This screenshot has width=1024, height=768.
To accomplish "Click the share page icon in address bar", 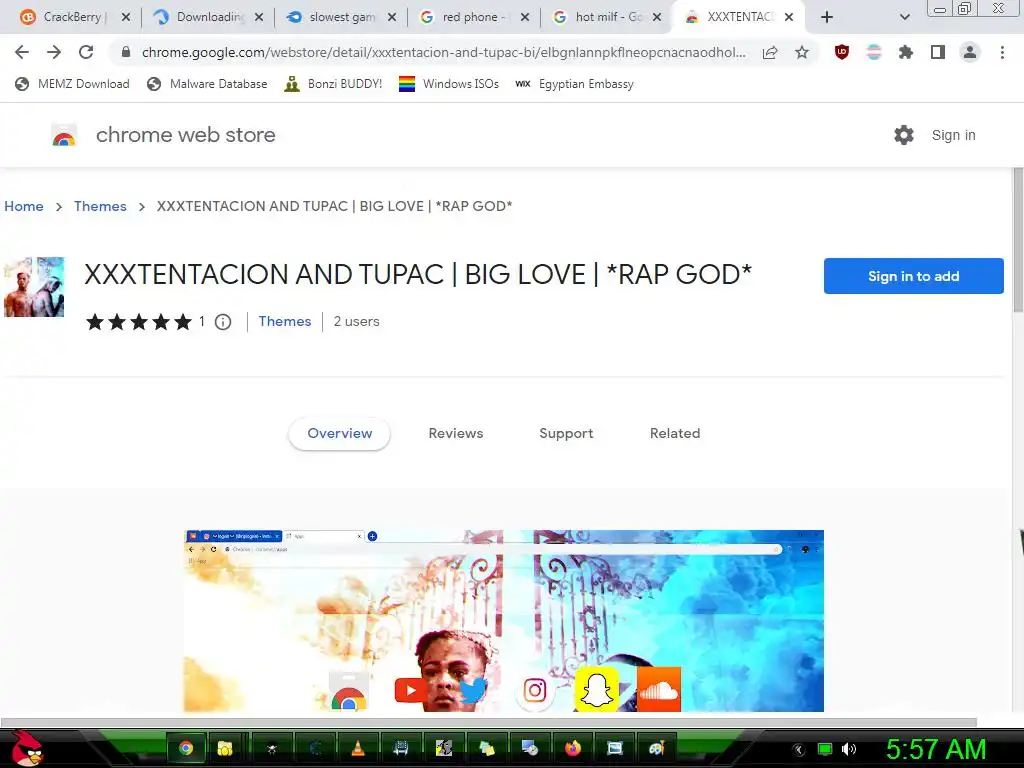I will (770, 52).
